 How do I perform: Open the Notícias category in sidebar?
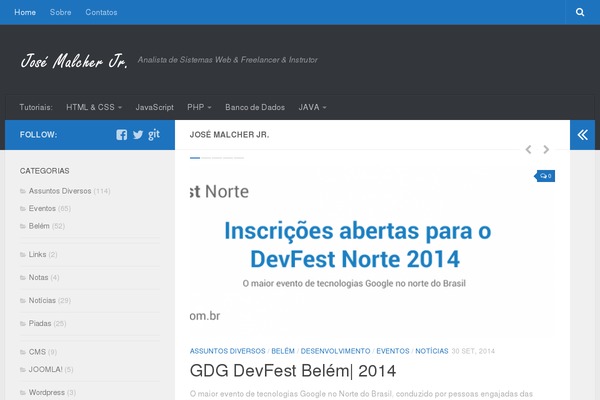pos(42,300)
